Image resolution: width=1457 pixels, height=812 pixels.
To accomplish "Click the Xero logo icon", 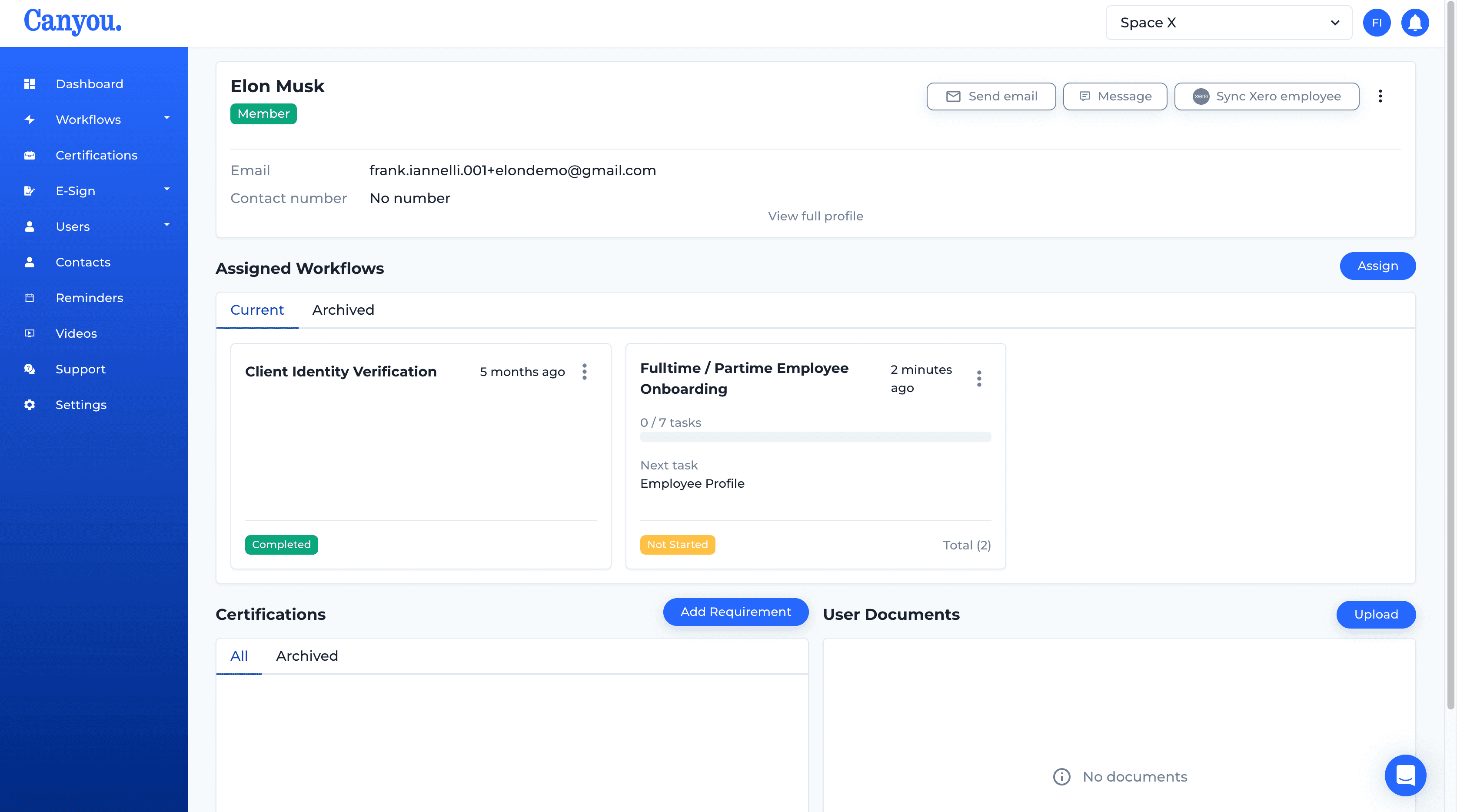I will (x=1201, y=96).
